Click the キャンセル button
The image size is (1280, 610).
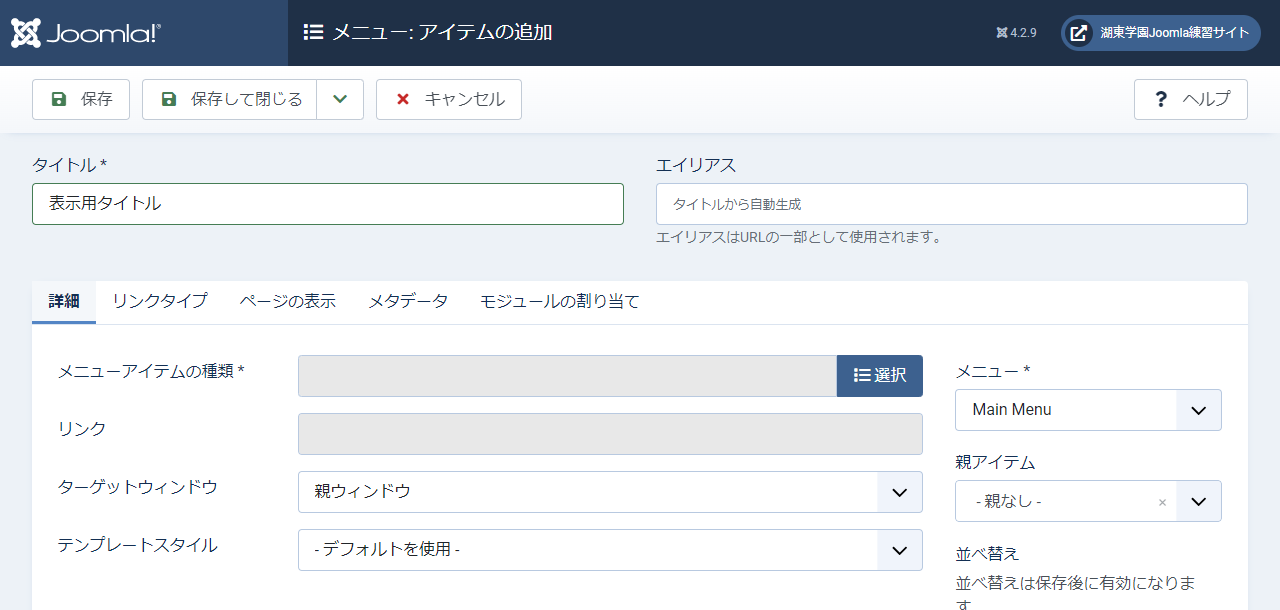(x=449, y=100)
